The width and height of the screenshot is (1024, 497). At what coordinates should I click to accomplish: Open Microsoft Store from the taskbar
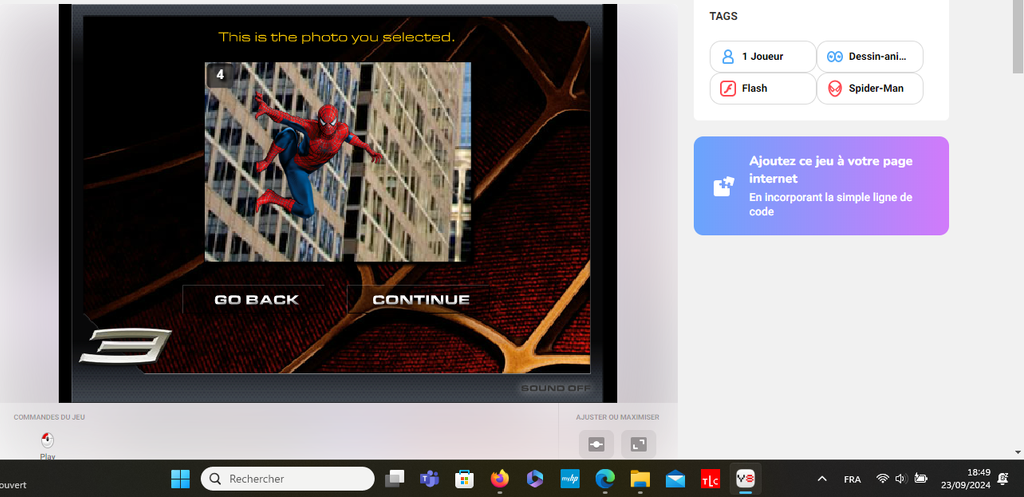pos(464,479)
